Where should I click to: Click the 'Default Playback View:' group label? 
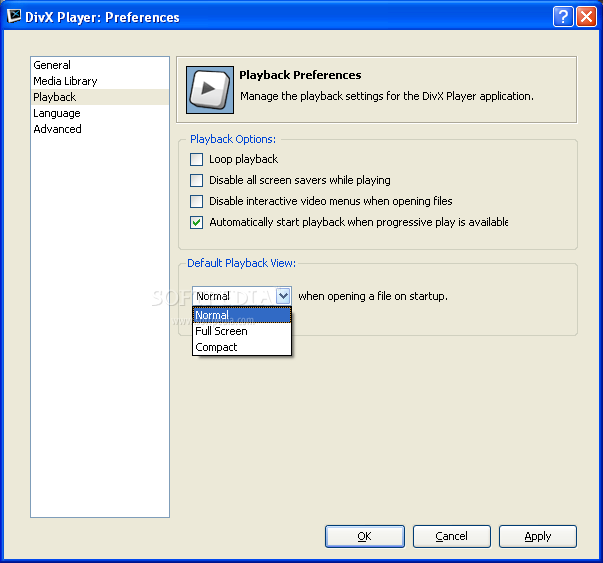(x=242, y=263)
